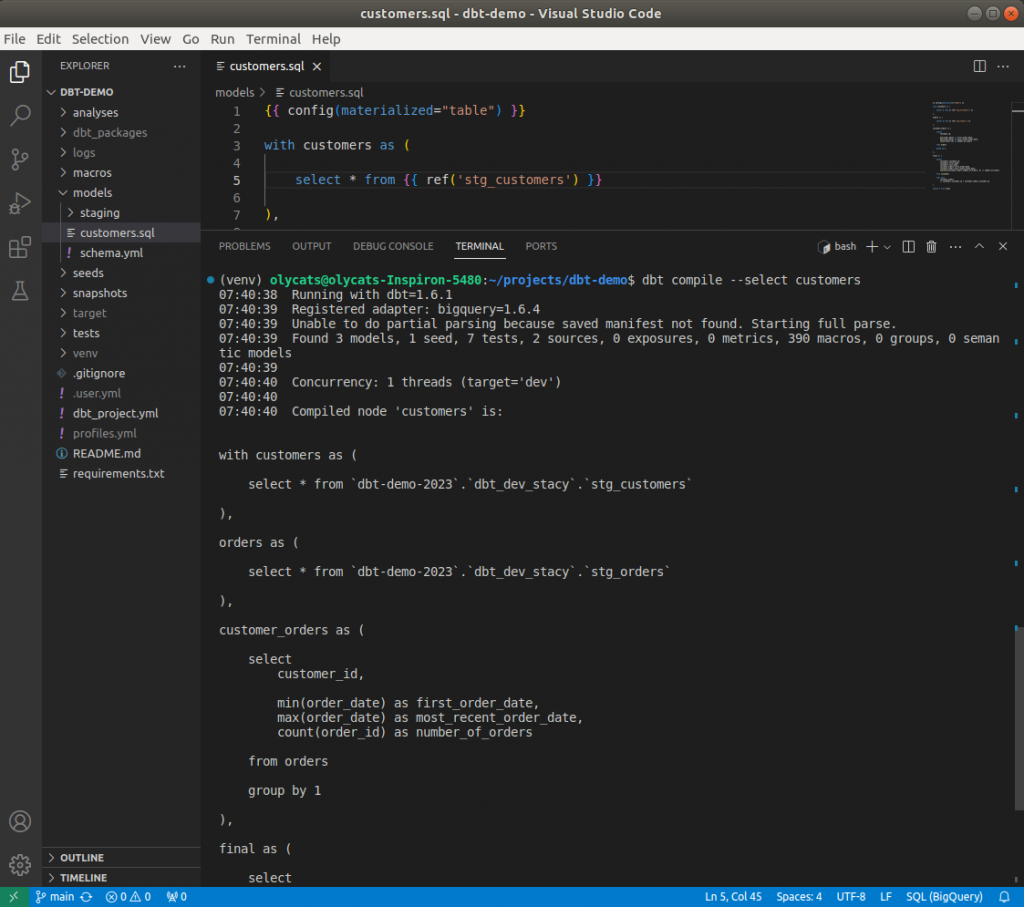
Task: Open notifications bell icon
Action: [1004, 897]
